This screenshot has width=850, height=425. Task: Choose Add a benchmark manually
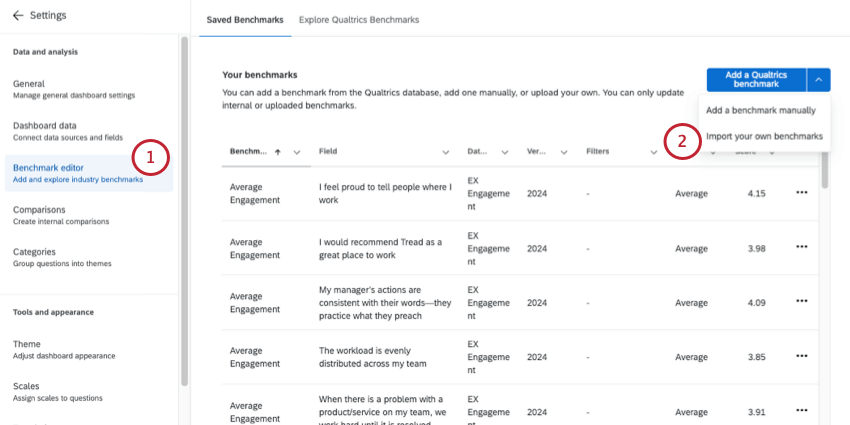[761, 110]
